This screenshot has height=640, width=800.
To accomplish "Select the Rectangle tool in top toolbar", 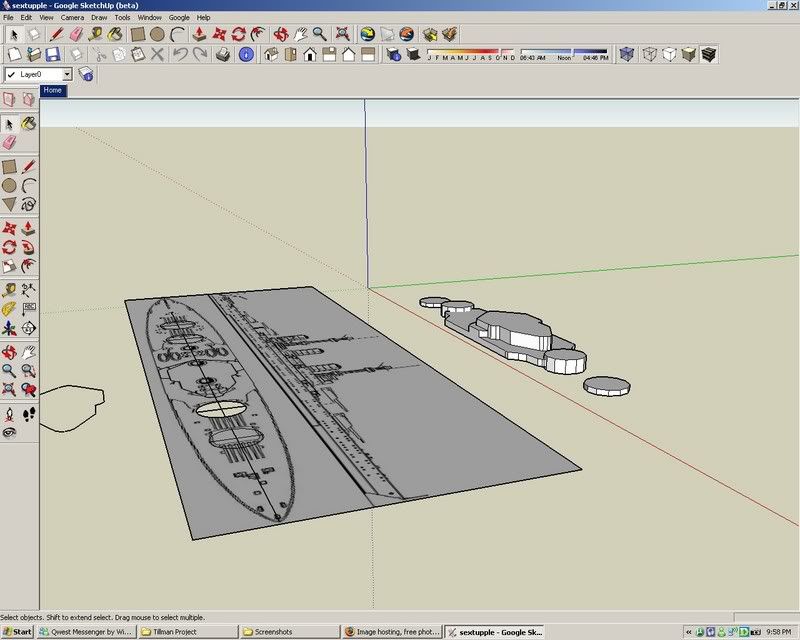I will pyautogui.click(x=137, y=35).
